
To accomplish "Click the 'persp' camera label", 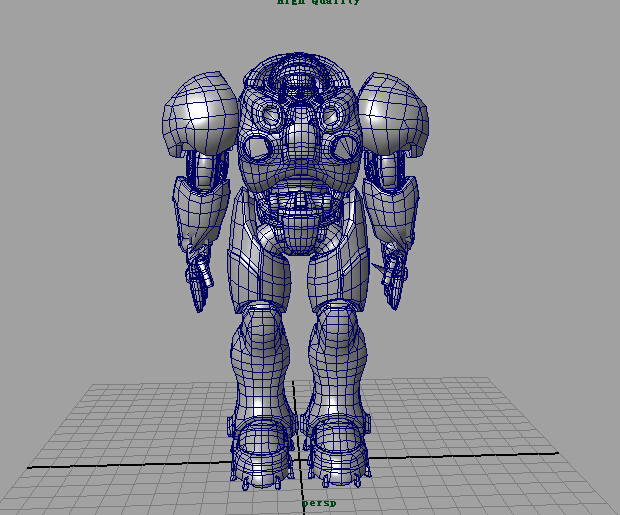I will pyautogui.click(x=319, y=504).
